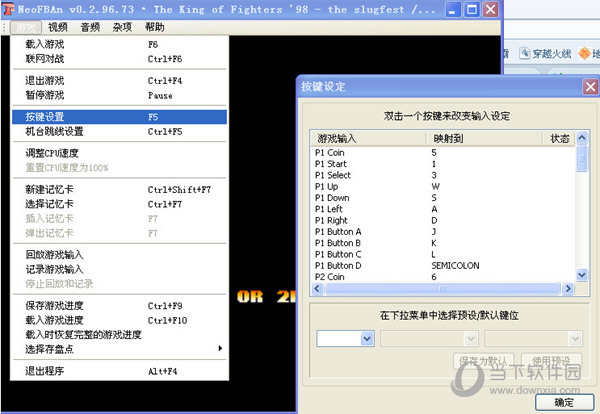Open the first preset dropdown
Viewport: 600px width, 414px height.
pyautogui.click(x=346, y=339)
